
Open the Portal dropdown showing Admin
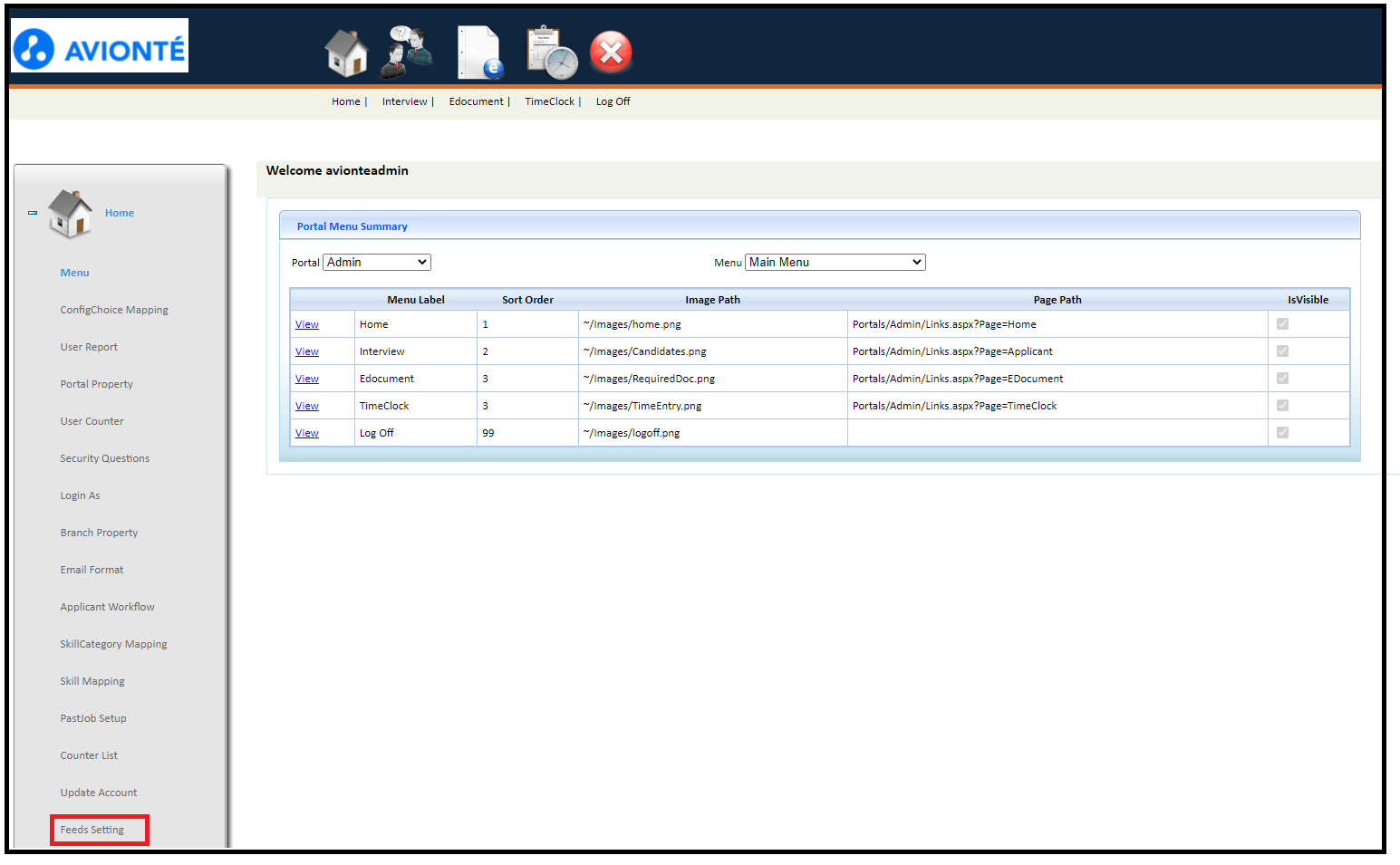[x=377, y=262]
